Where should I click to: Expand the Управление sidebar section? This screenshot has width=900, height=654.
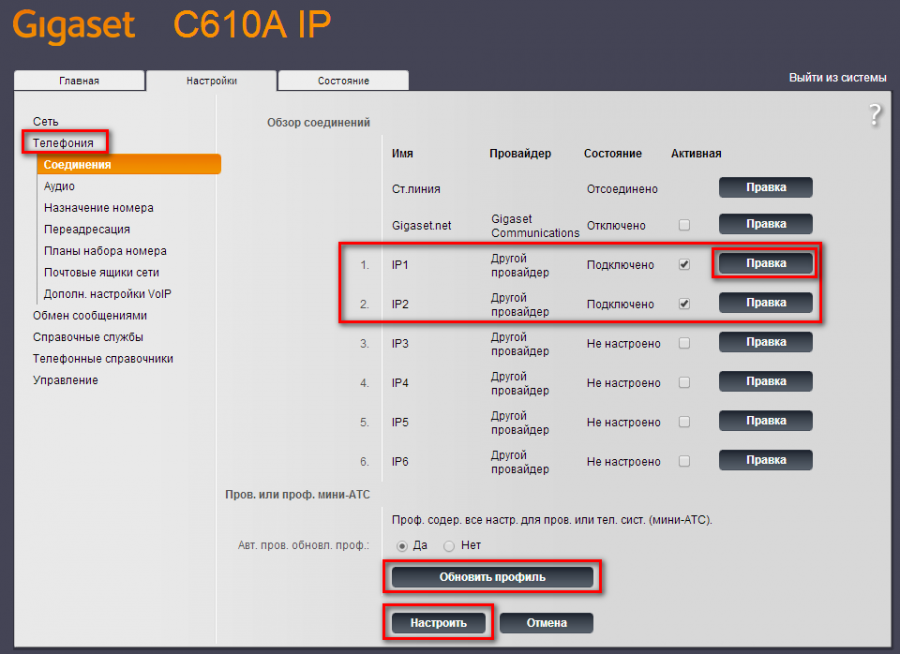(65, 380)
